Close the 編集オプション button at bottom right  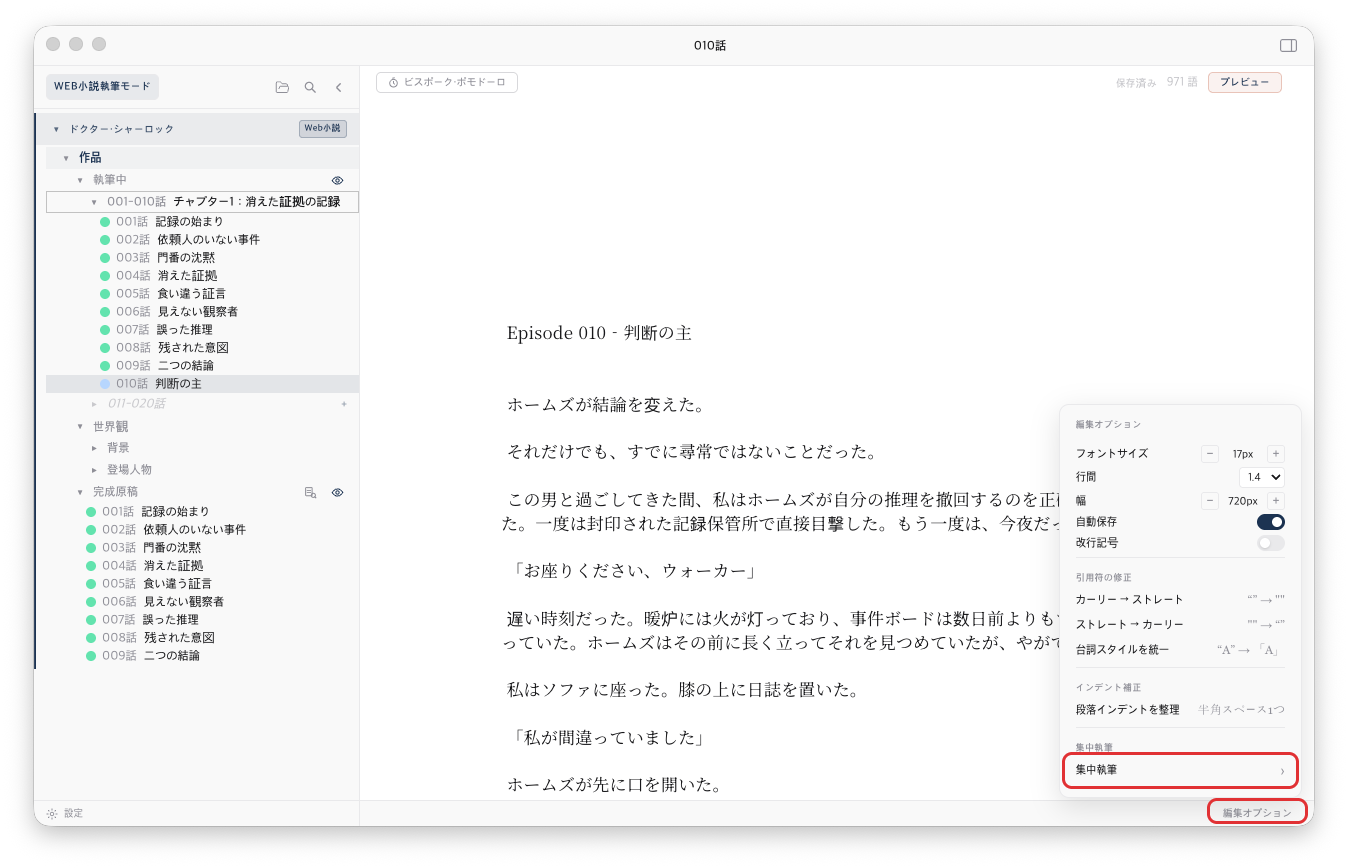tap(1258, 813)
